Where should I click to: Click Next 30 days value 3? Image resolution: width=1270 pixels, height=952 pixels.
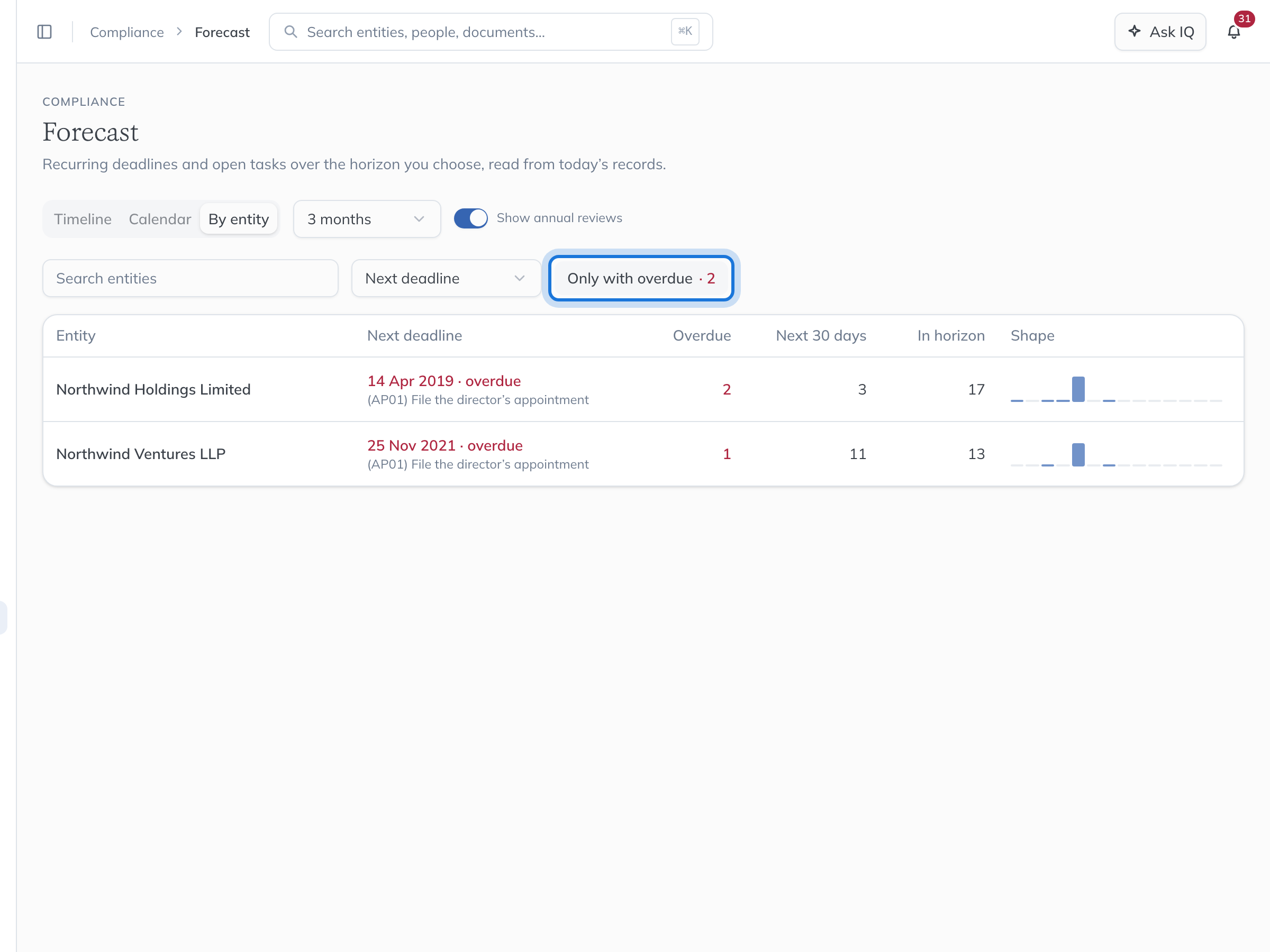click(x=862, y=390)
